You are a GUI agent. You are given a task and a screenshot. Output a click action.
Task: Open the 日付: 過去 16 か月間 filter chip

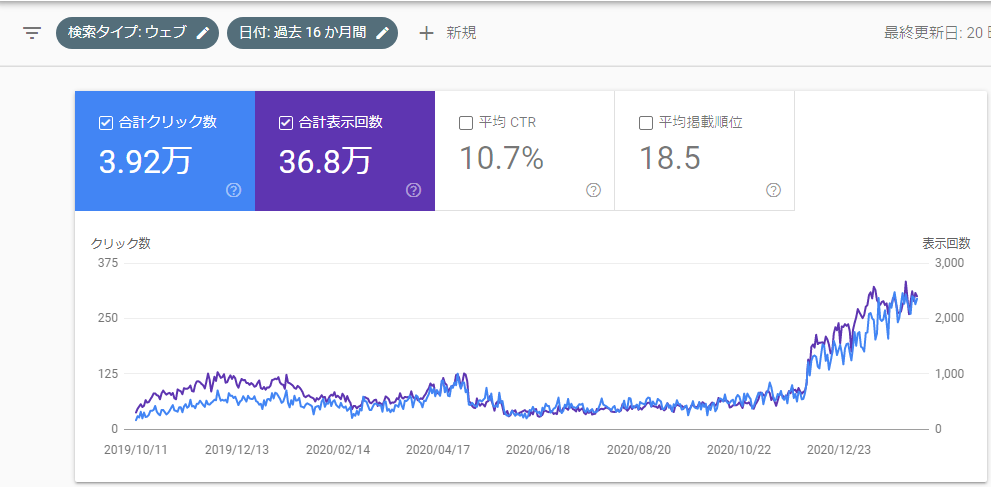(312, 33)
